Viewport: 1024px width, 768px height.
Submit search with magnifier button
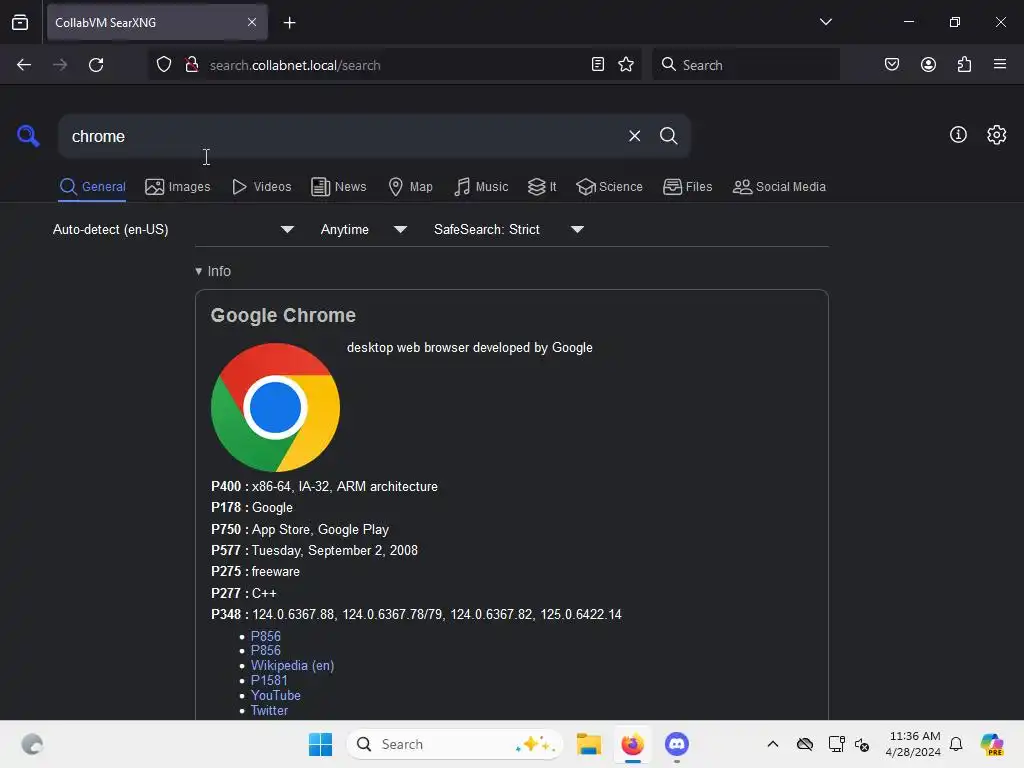coord(668,136)
